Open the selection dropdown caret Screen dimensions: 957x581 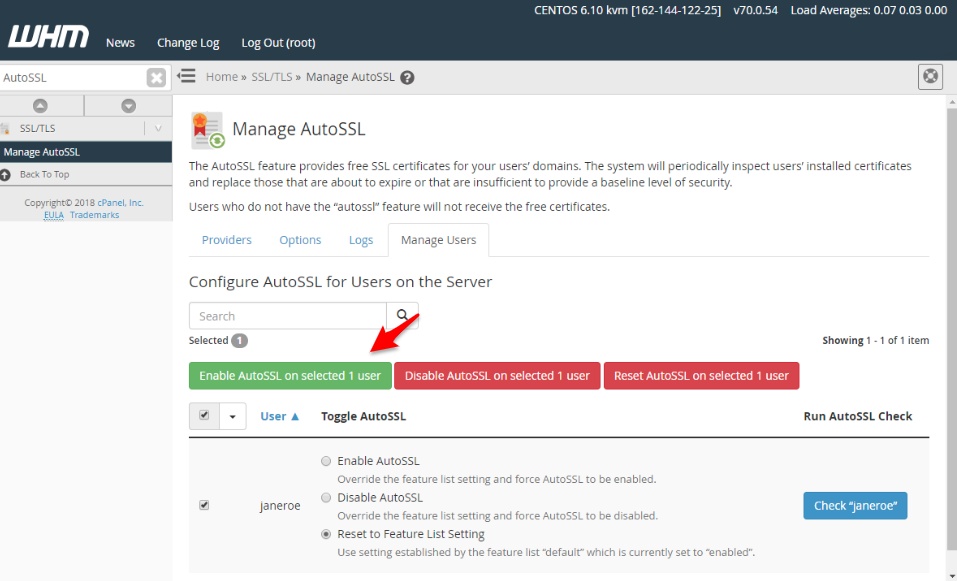coord(233,416)
